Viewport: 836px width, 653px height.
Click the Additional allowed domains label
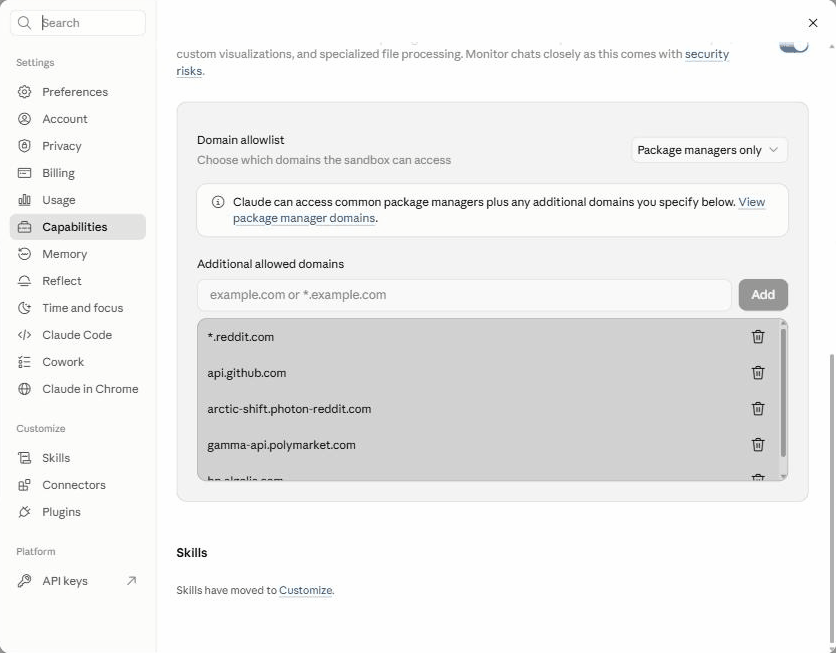pos(270,264)
